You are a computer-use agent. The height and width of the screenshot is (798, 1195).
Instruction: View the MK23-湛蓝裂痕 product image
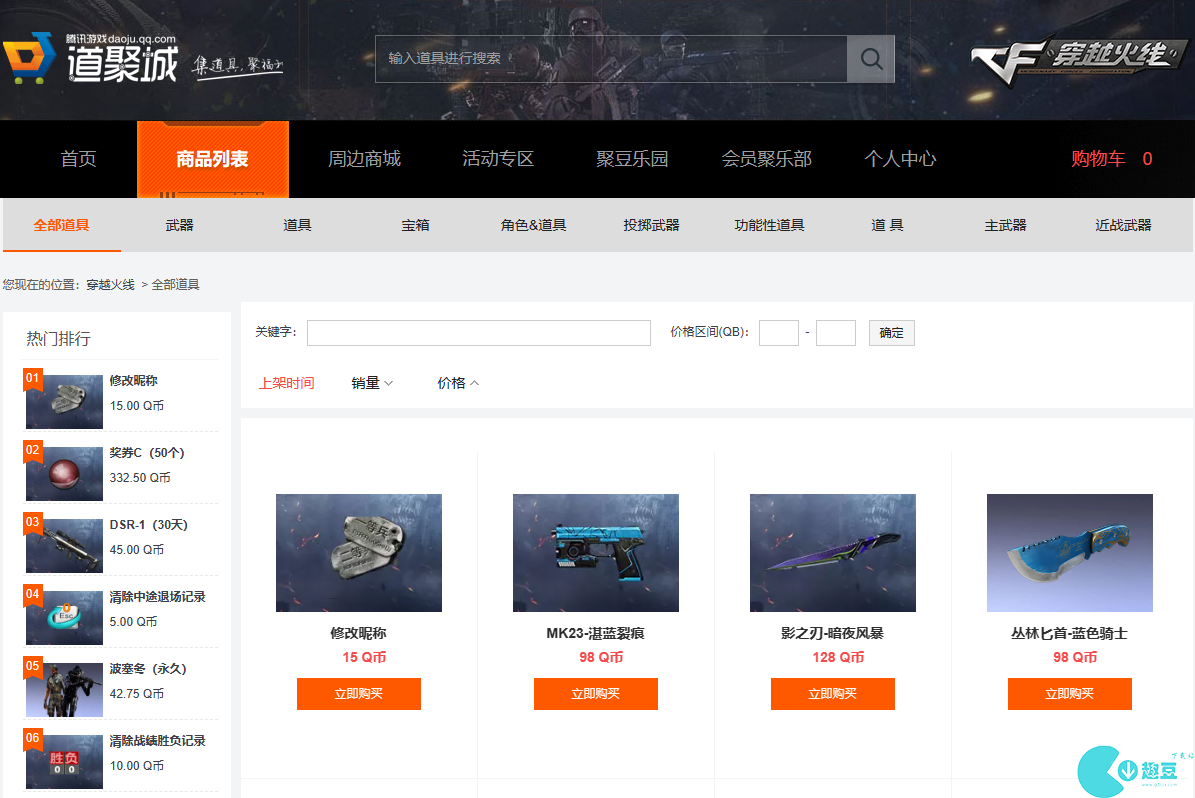click(x=596, y=553)
